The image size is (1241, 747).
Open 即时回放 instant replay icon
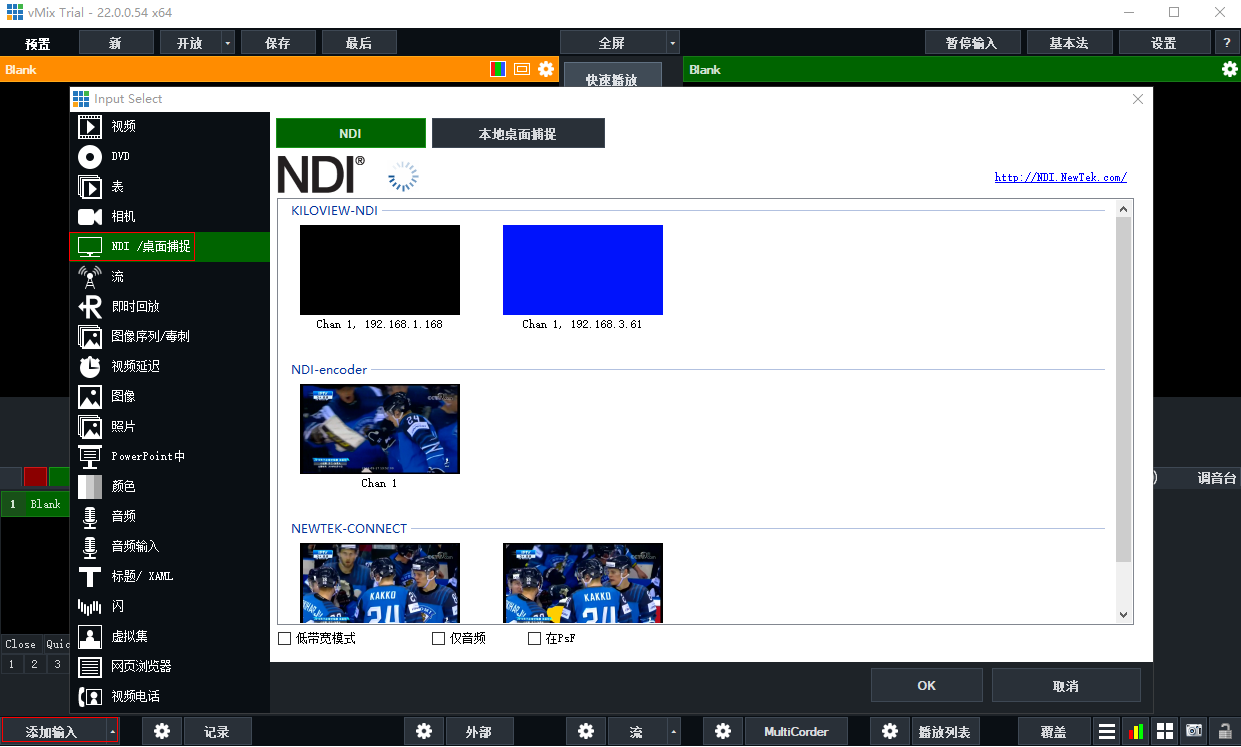coord(90,306)
